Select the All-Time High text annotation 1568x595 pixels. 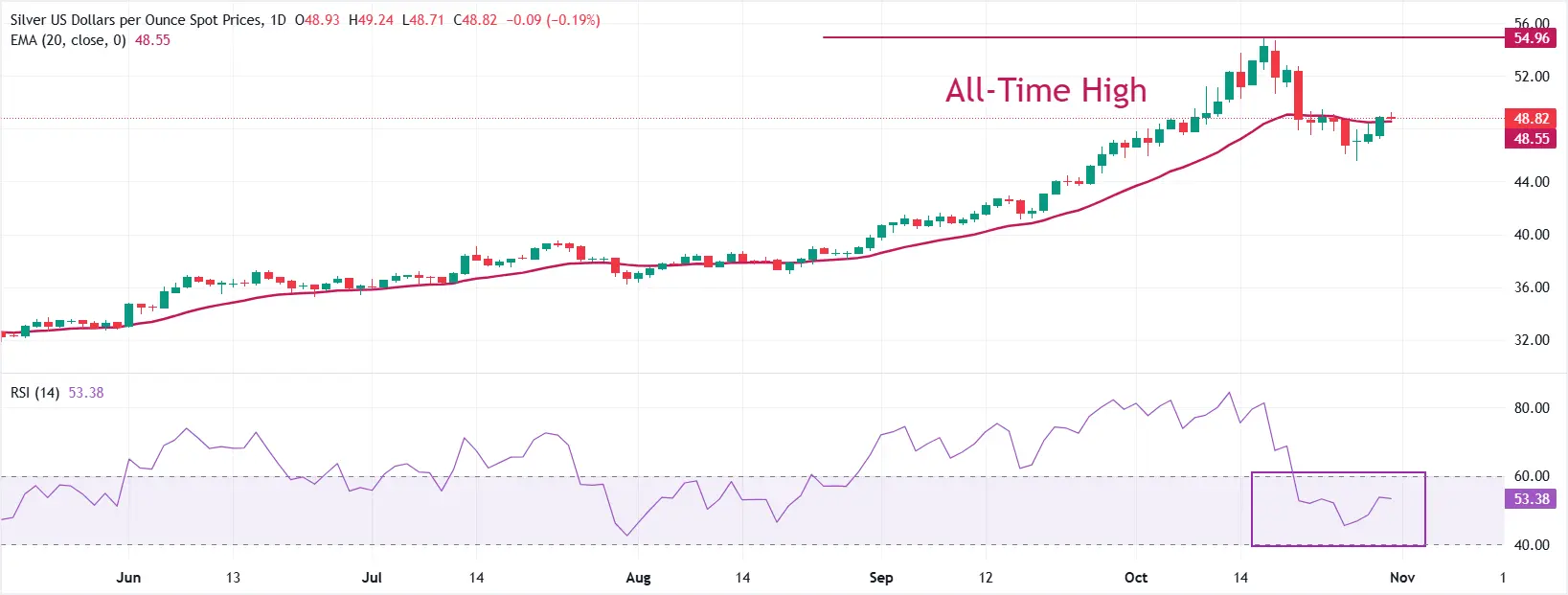tap(1046, 90)
